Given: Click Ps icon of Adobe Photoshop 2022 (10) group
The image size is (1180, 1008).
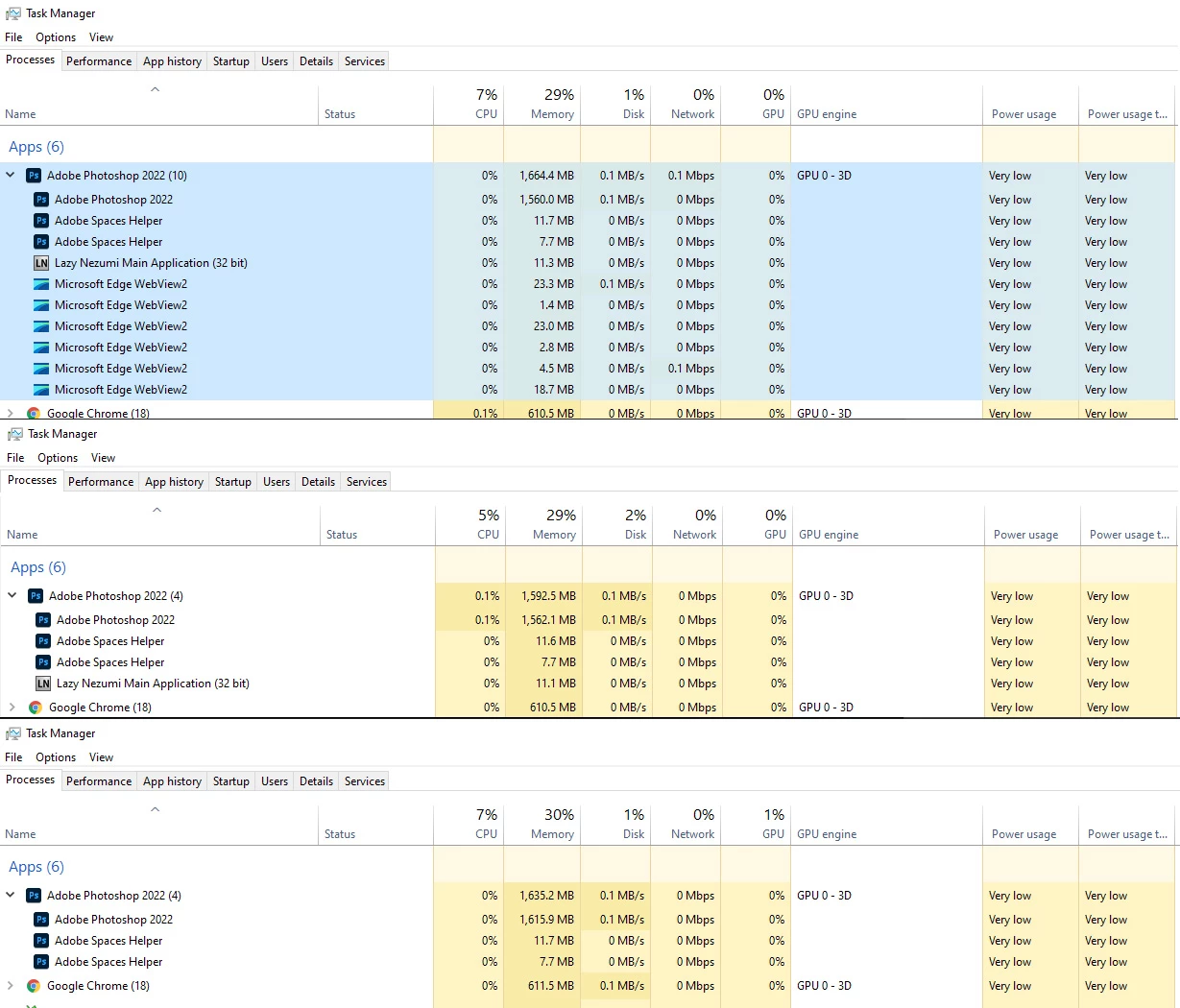Looking at the screenshot, I should [x=34, y=176].
